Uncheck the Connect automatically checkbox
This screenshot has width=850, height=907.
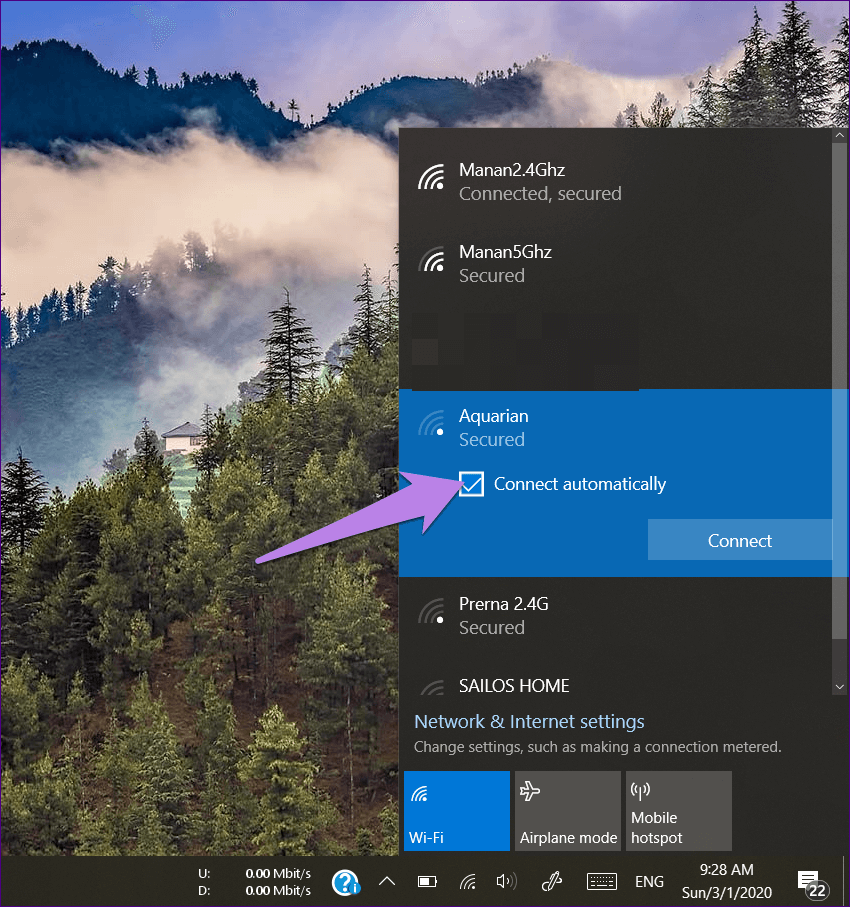472,484
